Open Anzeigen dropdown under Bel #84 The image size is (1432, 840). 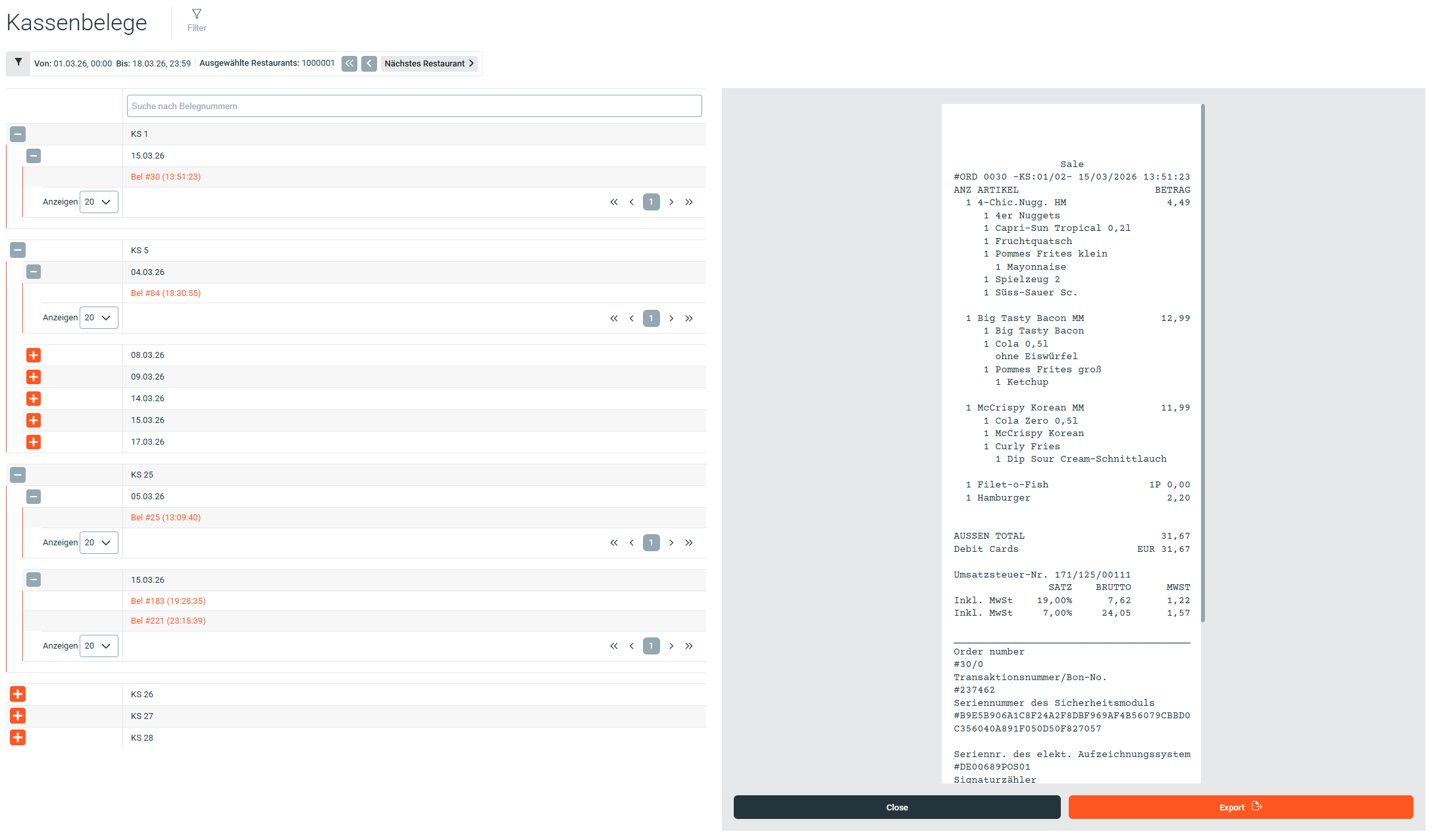[x=99, y=318]
